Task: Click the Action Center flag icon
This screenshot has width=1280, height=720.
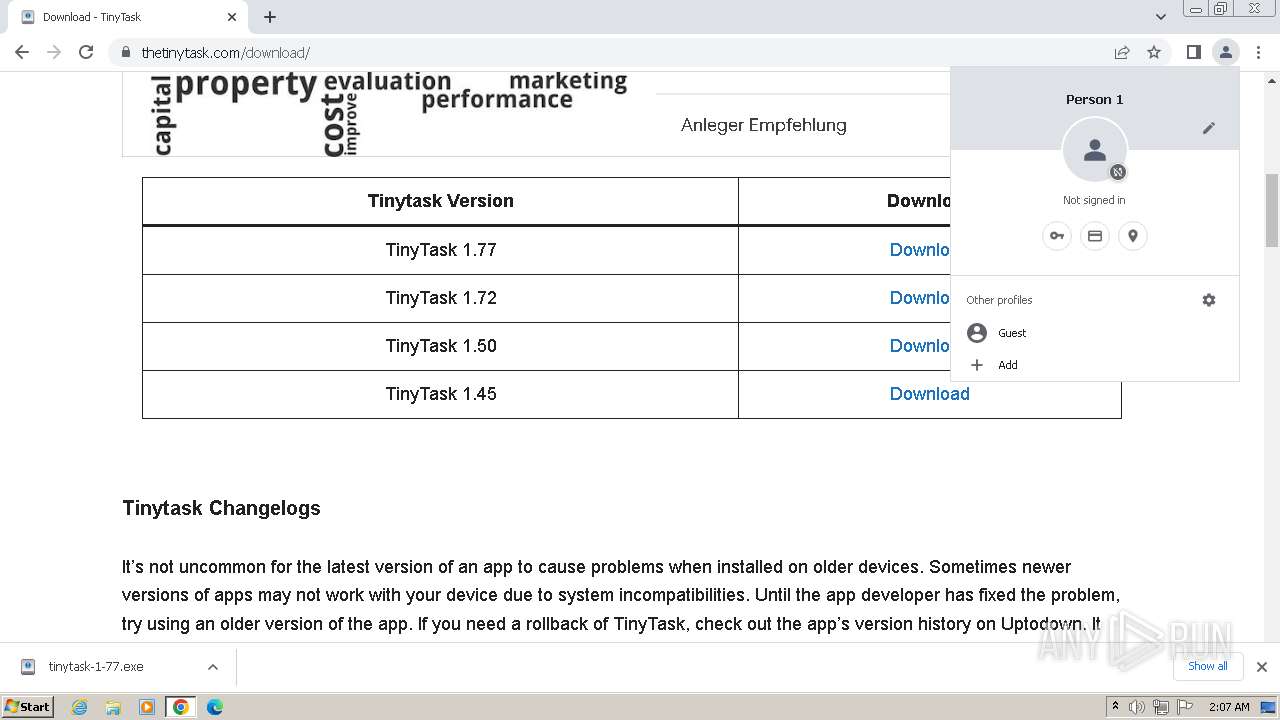Action: pyautogui.click(x=1185, y=707)
